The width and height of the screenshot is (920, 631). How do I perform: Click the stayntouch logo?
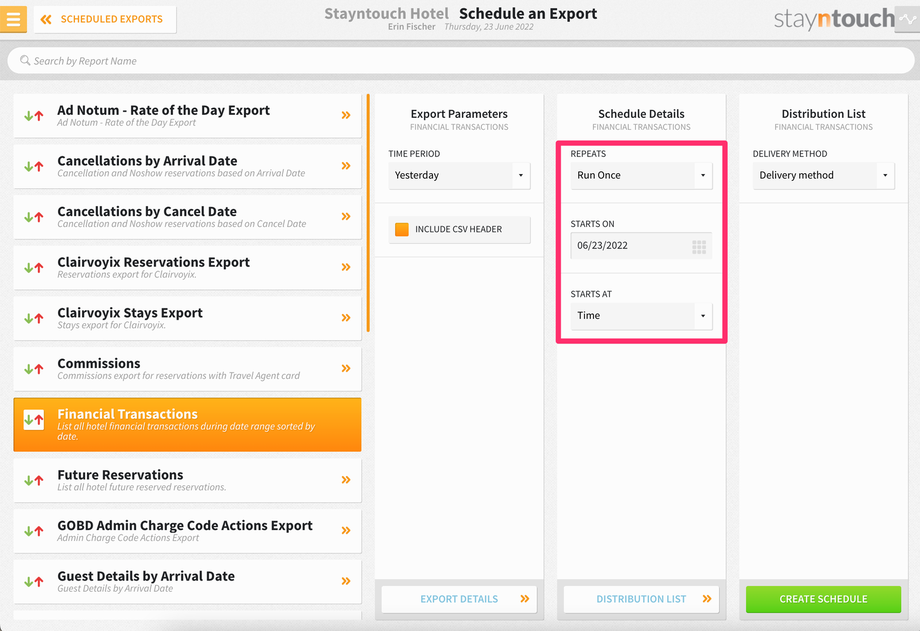pos(834,19)
